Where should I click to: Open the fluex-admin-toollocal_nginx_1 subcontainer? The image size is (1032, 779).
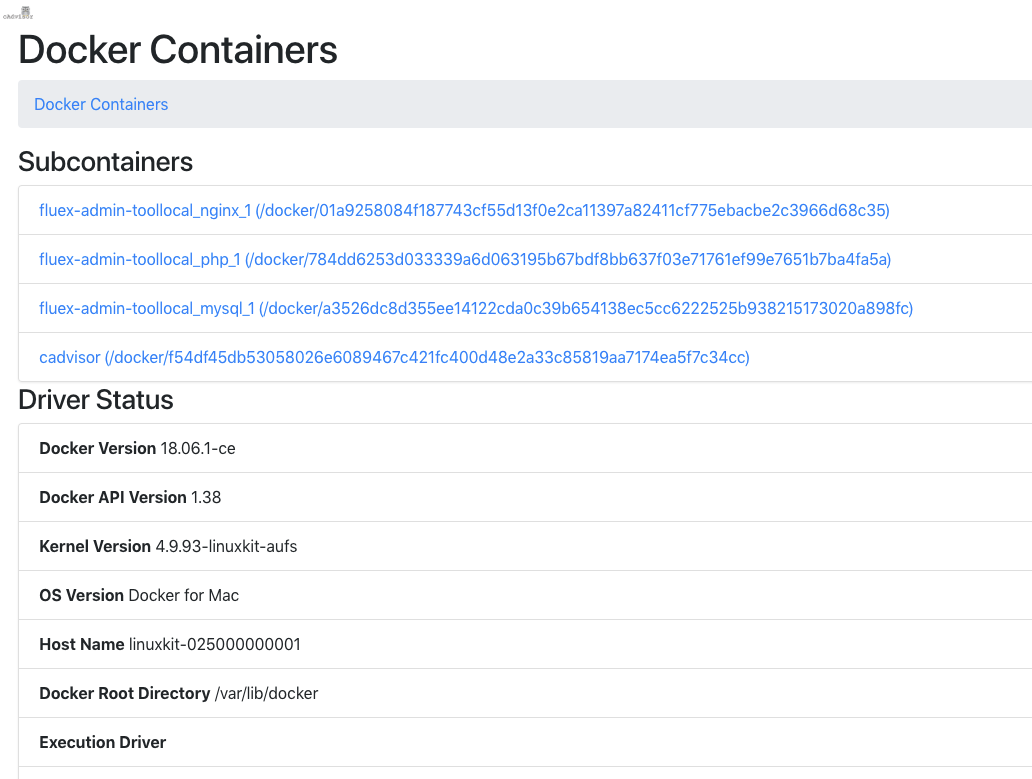point(464,210)
